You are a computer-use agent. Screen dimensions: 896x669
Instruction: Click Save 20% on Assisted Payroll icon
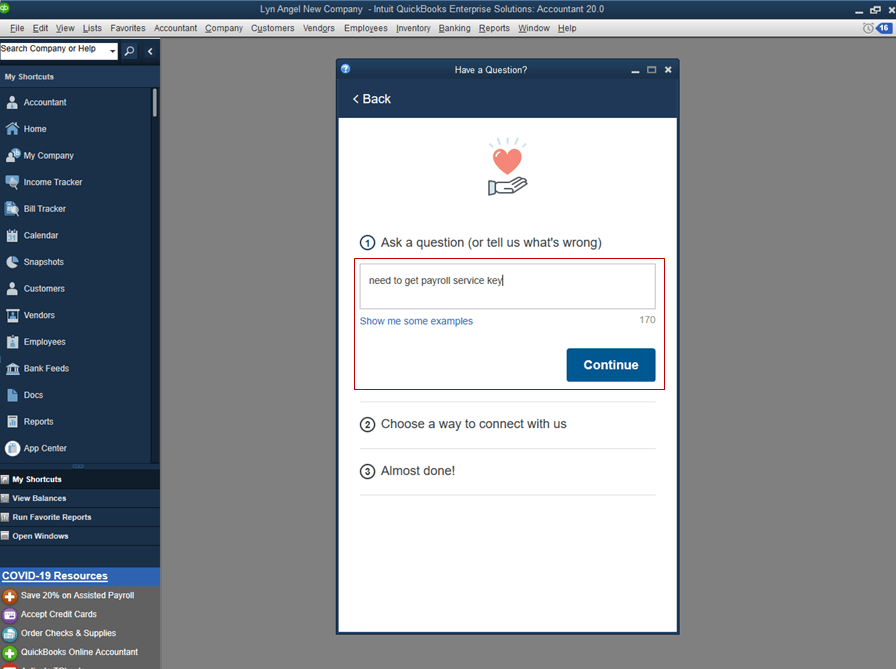click(10, 596)
